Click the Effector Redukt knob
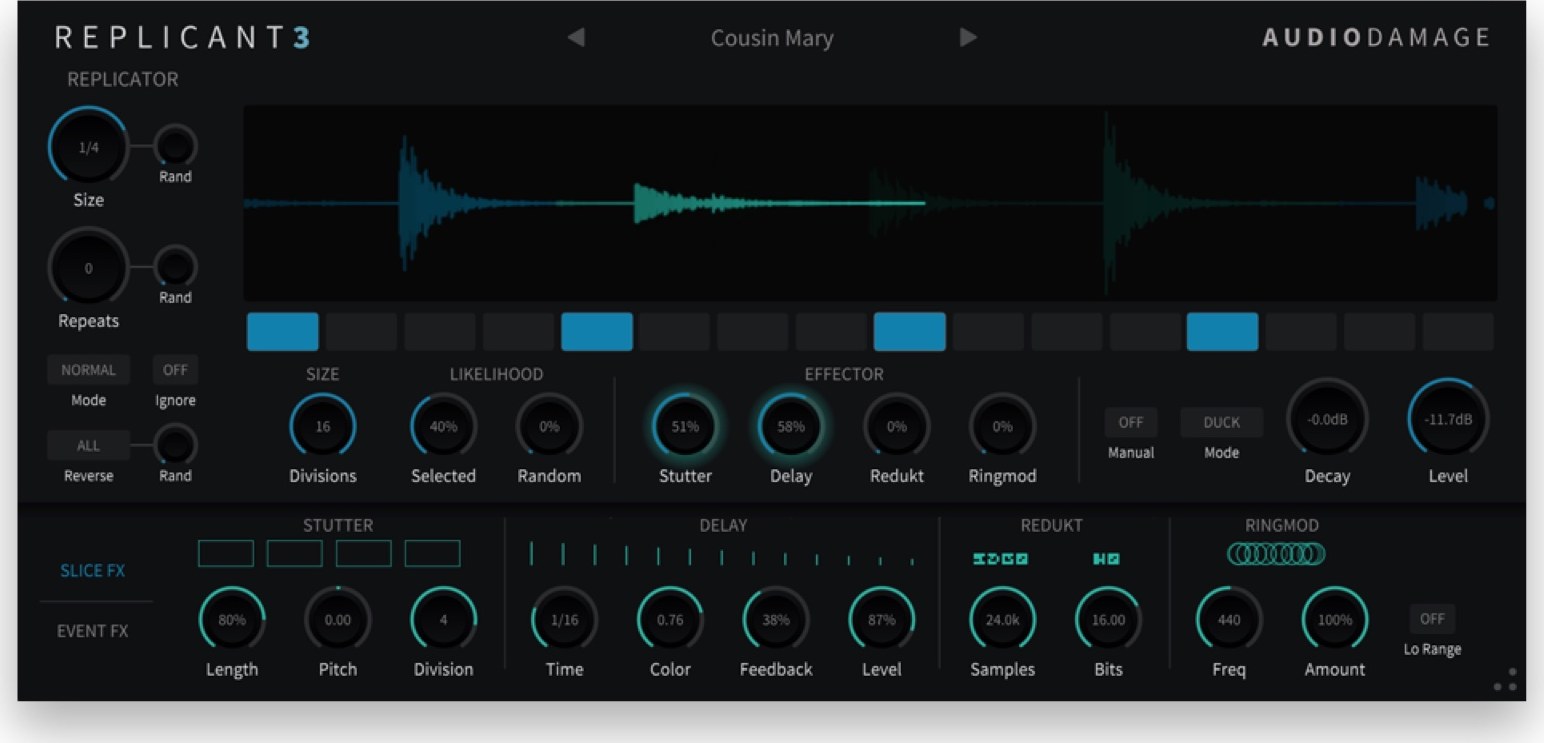The width and height of the screenshot is (1544, 743). [x=897, y=426]
